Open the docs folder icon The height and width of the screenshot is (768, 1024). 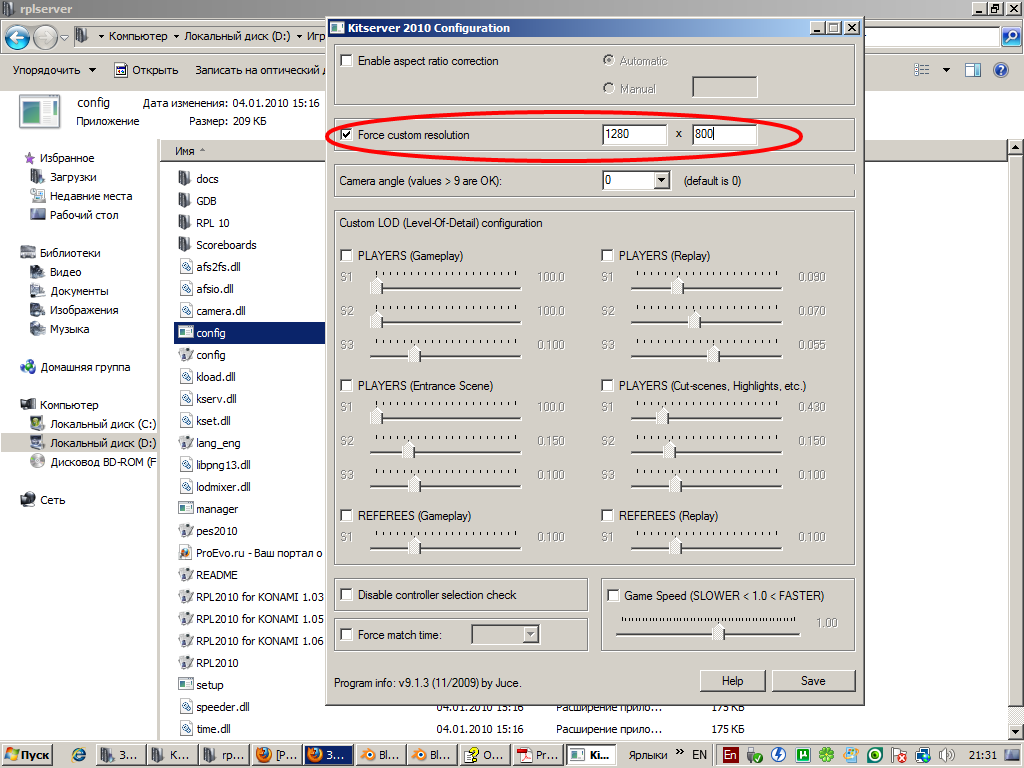185,178
